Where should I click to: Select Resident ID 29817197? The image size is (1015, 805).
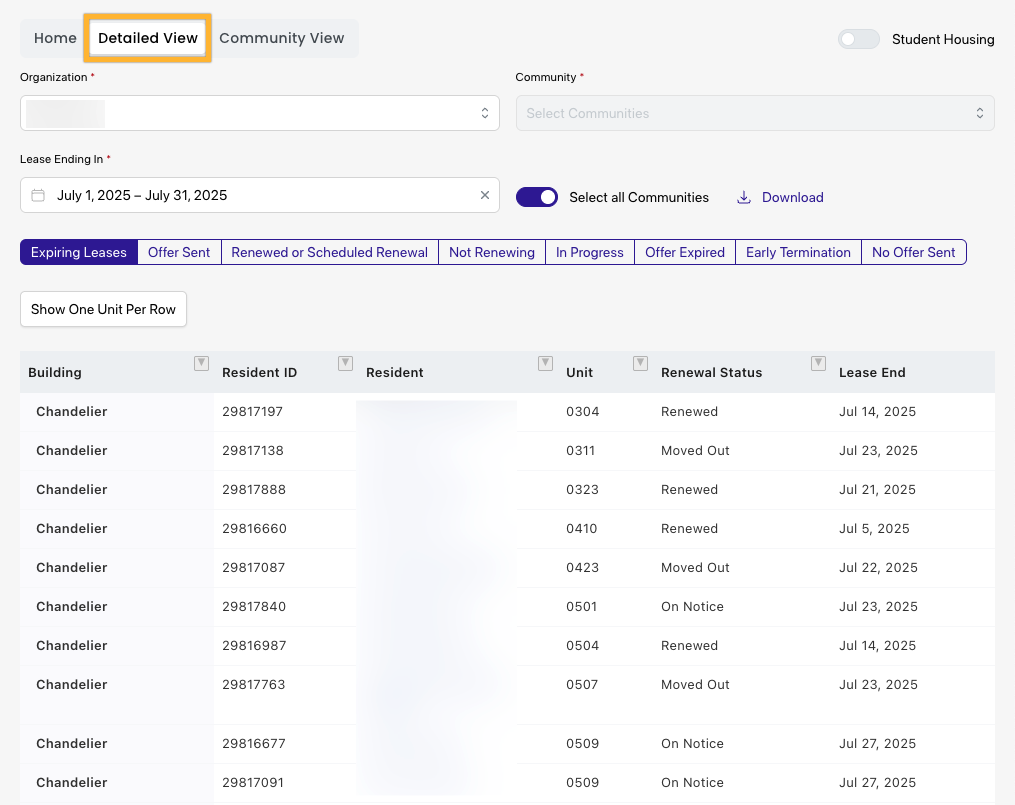click(x=252, y=412)
